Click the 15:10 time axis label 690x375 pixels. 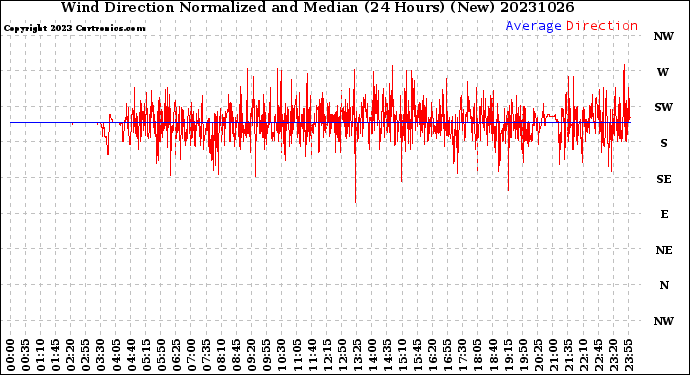(403, 355)
